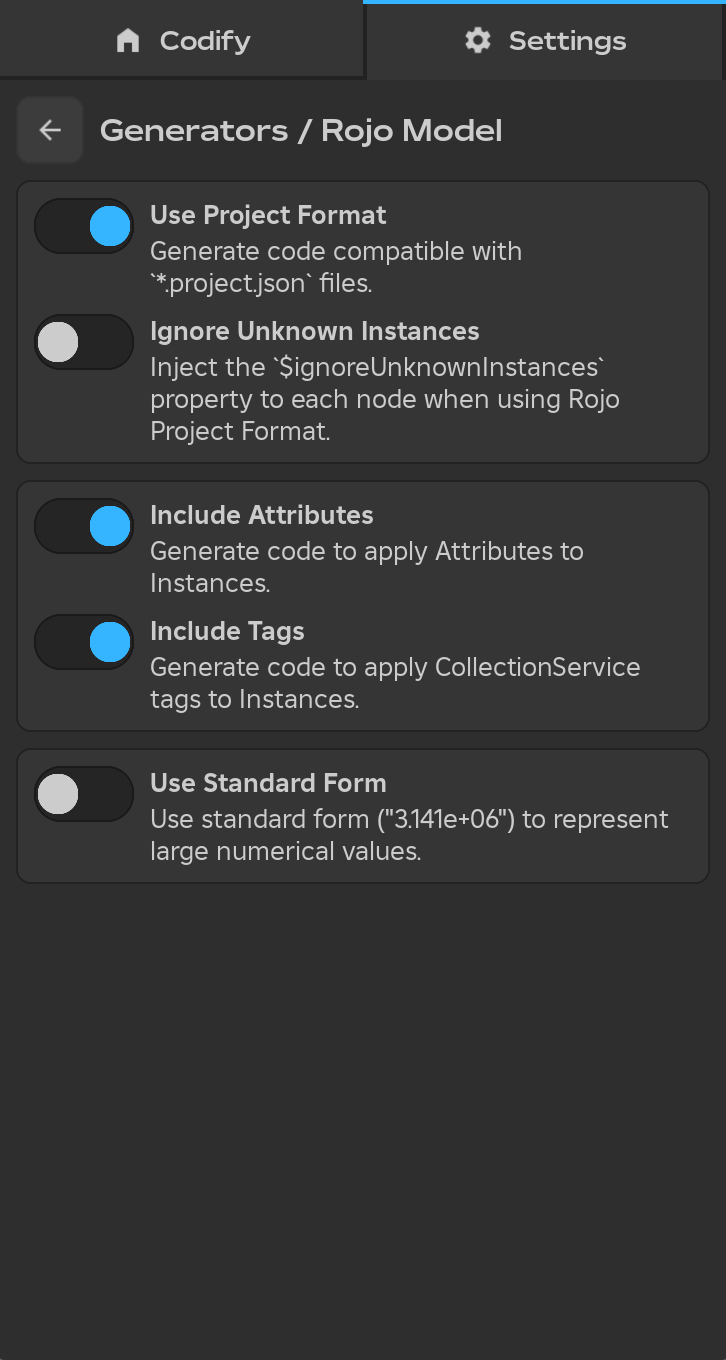
Task: Click the Use Project Format label
Action: click(x=268, y=215)
